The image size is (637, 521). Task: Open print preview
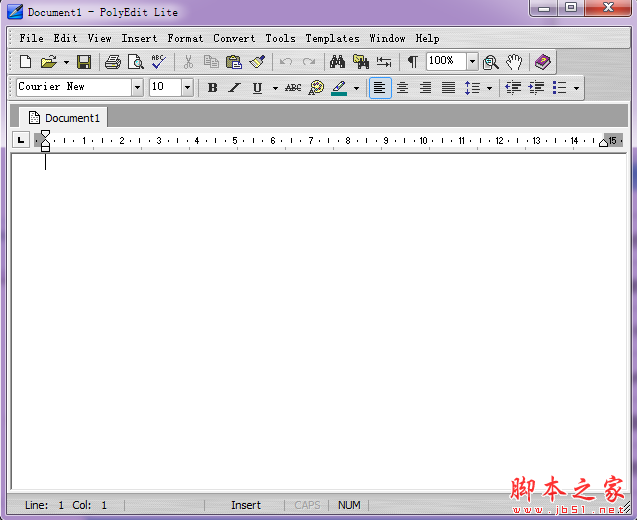[x=136, y=62]
